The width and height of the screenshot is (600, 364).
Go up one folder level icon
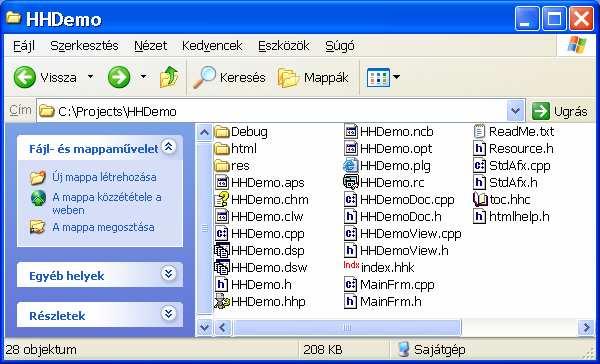169,77
